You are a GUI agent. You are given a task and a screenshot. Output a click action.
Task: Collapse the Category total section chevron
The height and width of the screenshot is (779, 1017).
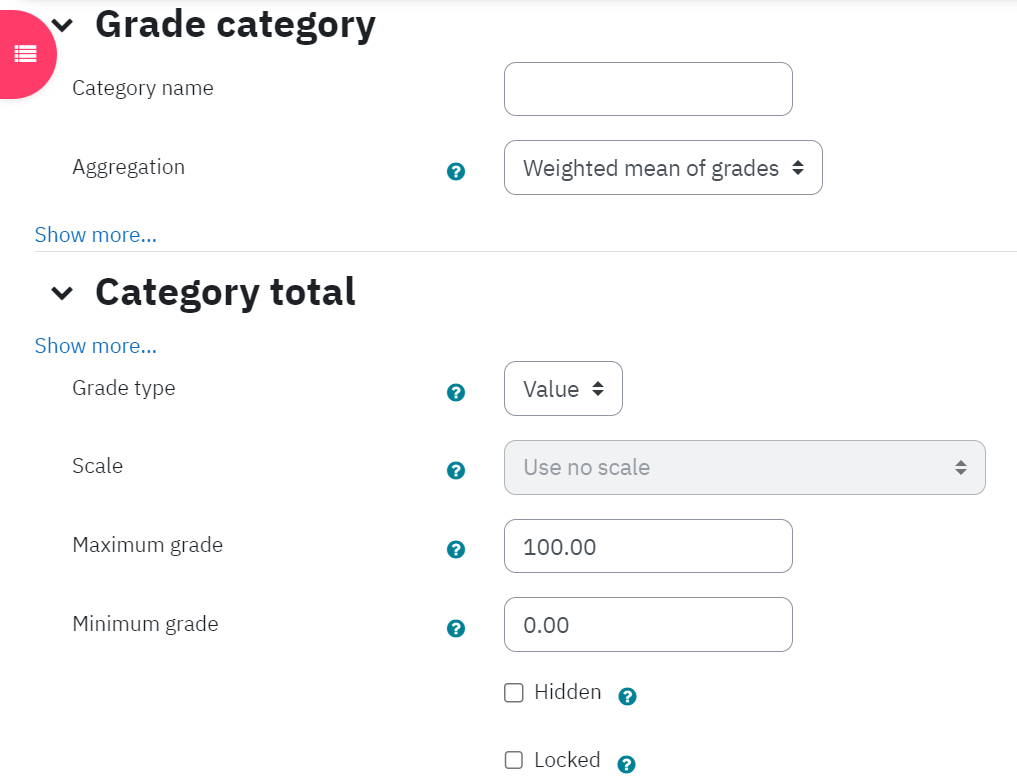pos(62,293)
